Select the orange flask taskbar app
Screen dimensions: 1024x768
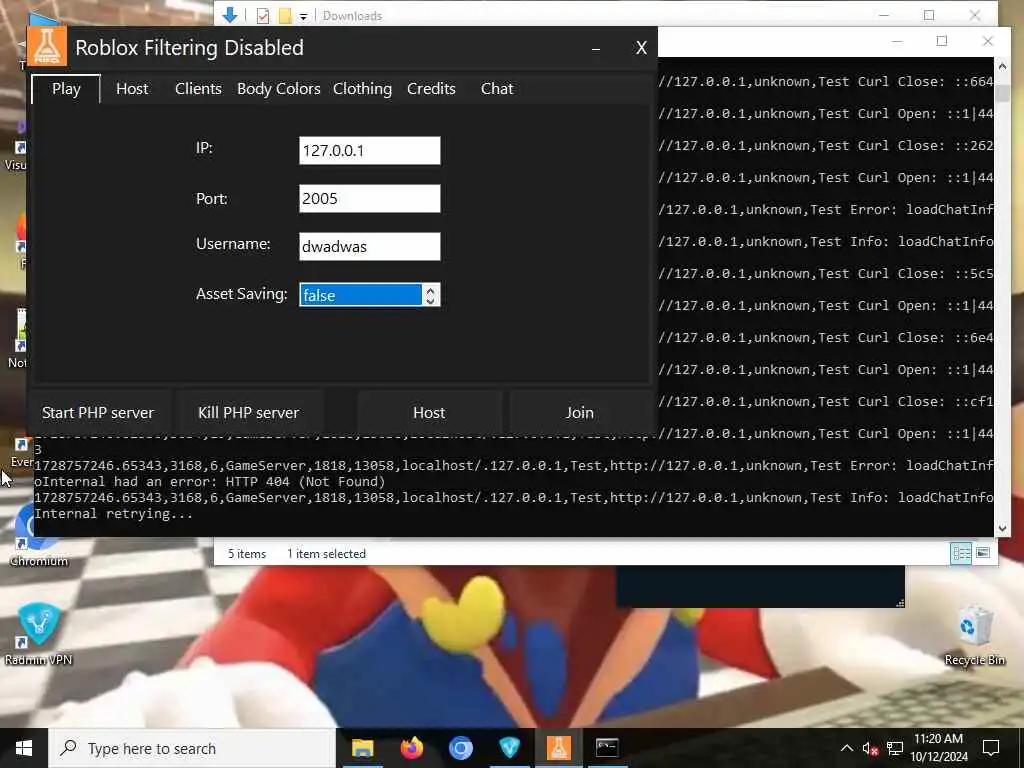coord(558,748)
